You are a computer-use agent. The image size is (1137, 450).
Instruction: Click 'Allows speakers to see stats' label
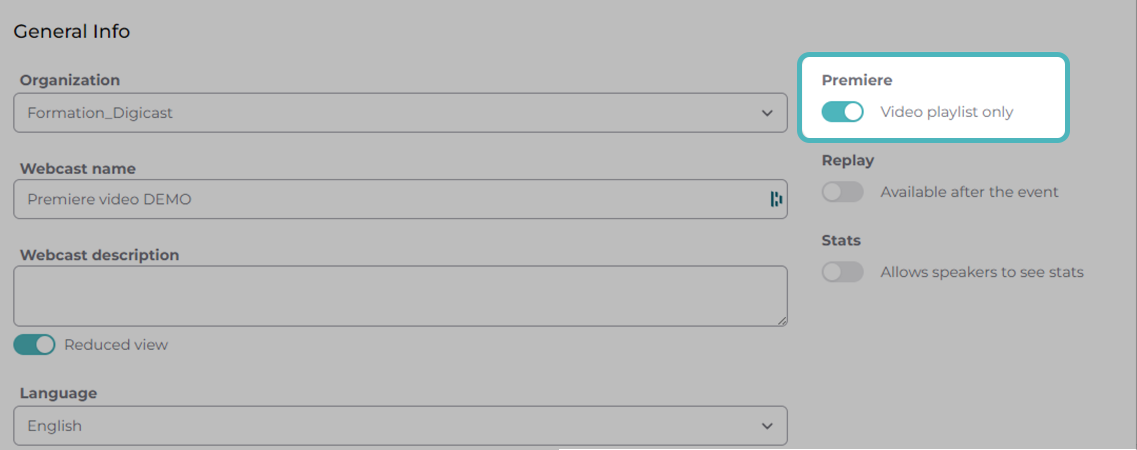tap(982, 272)
